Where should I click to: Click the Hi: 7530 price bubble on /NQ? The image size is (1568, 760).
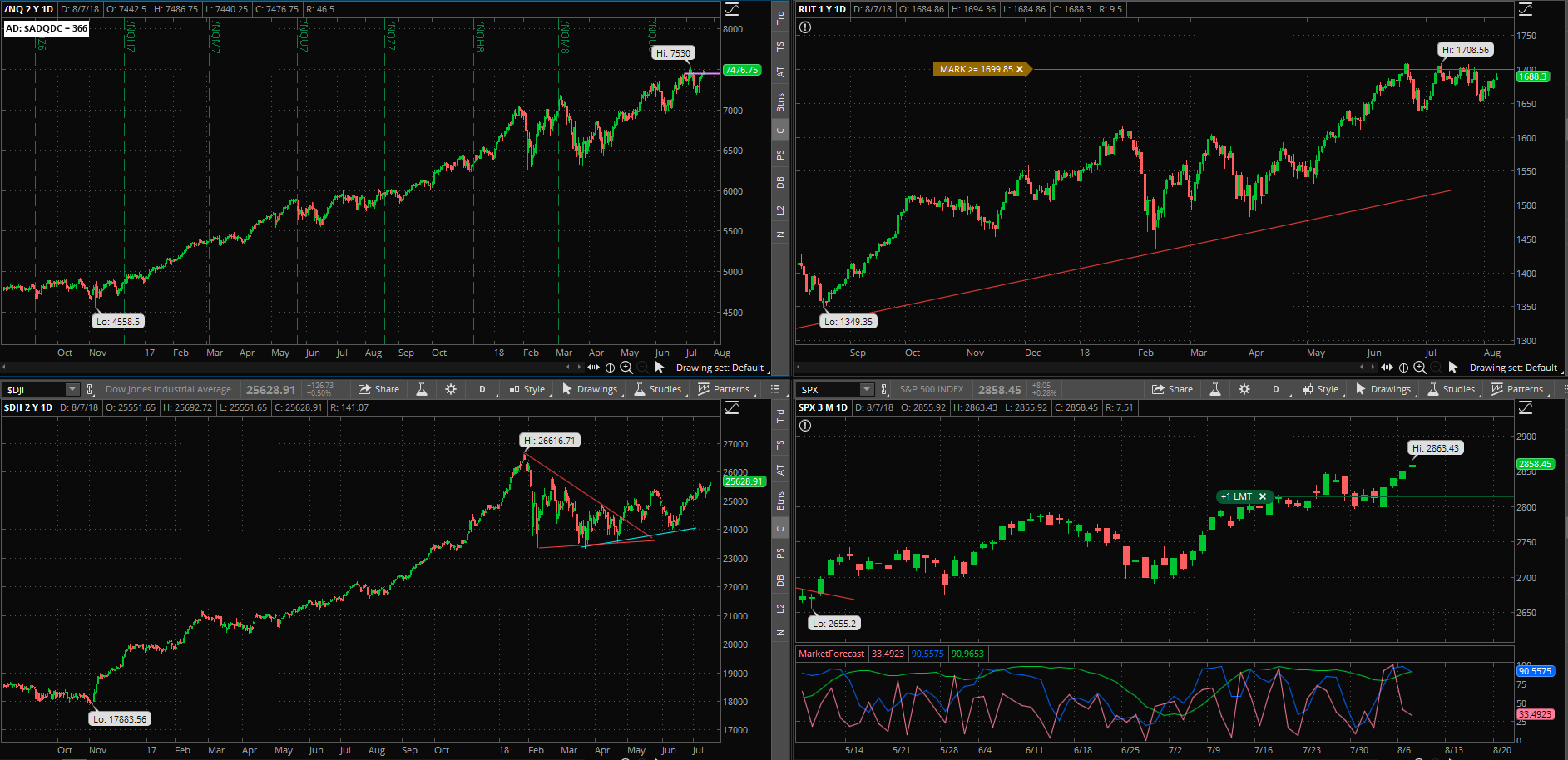(673, 53)
